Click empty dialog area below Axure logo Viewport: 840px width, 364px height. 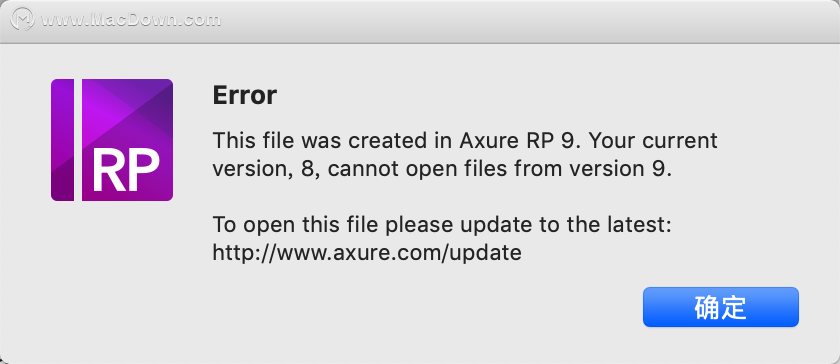click(x=112, y=279)
